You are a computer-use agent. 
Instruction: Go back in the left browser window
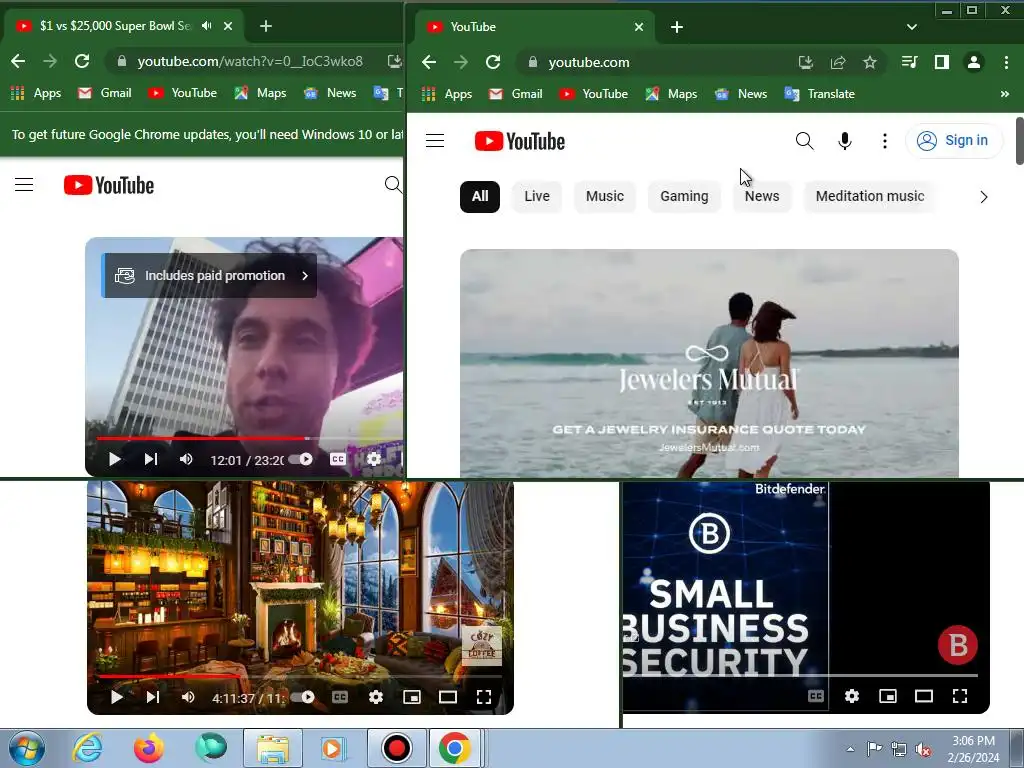[x=18, y=61]
